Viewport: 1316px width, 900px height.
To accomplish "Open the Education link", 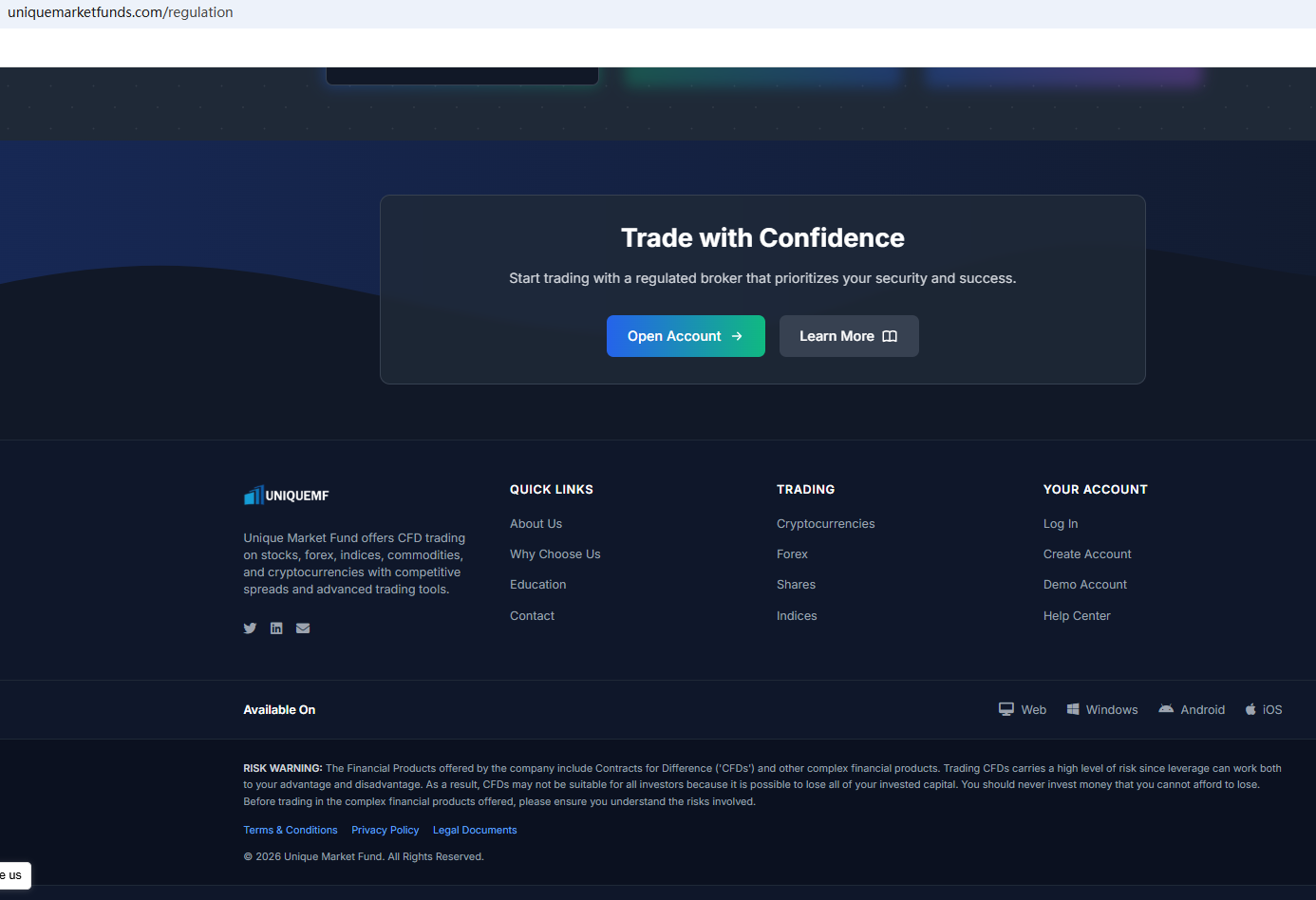I will pos(537,585).
